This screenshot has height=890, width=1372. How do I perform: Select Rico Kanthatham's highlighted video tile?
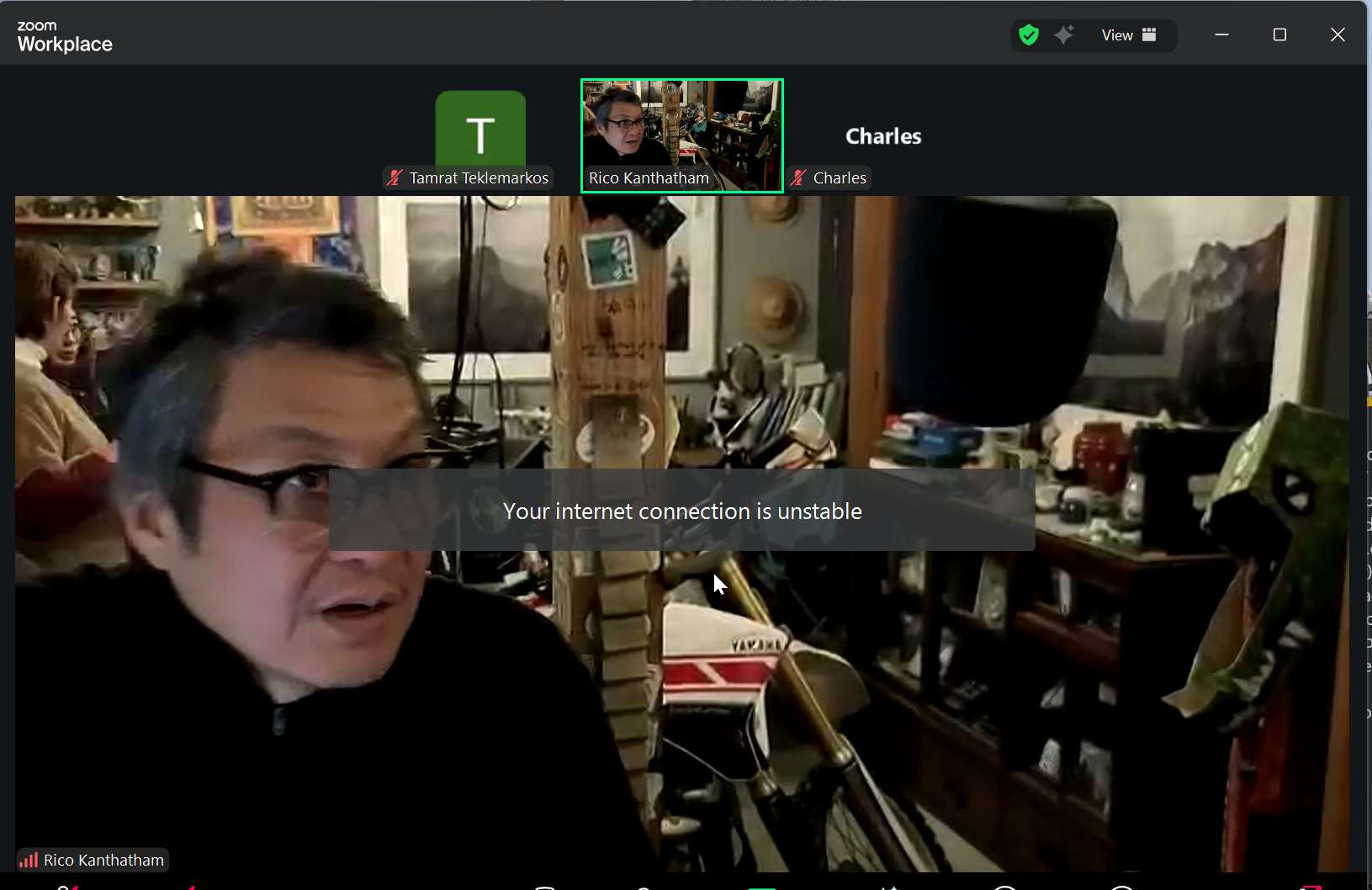point(681,135)
